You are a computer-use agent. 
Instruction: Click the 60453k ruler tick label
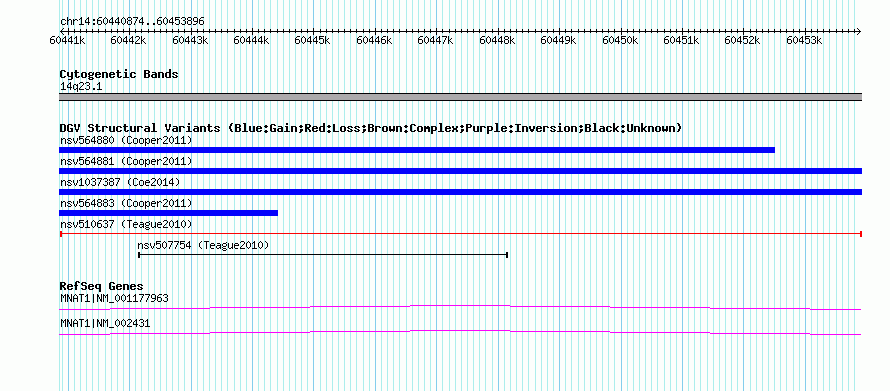pos(804,40)
